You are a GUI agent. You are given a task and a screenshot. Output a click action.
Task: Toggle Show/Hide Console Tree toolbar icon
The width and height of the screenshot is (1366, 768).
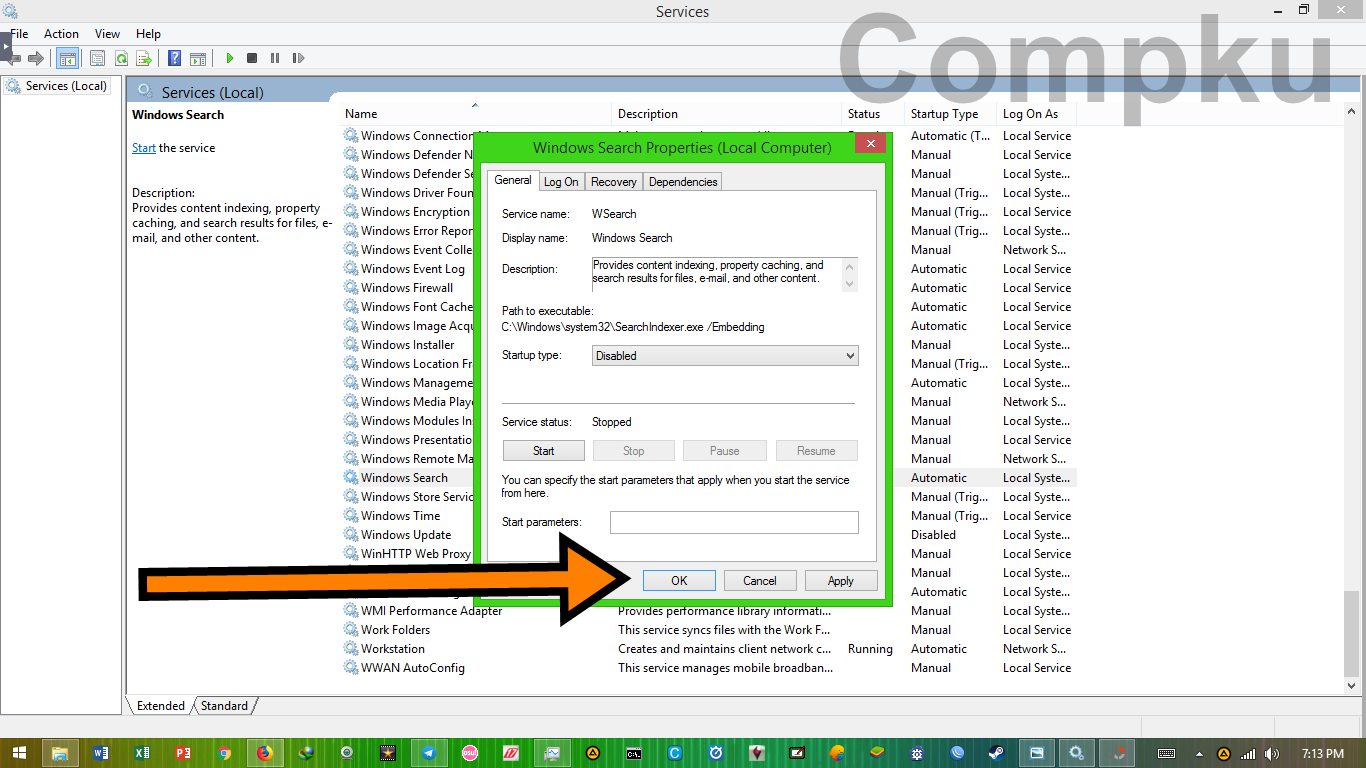click(x=67, y=59)
